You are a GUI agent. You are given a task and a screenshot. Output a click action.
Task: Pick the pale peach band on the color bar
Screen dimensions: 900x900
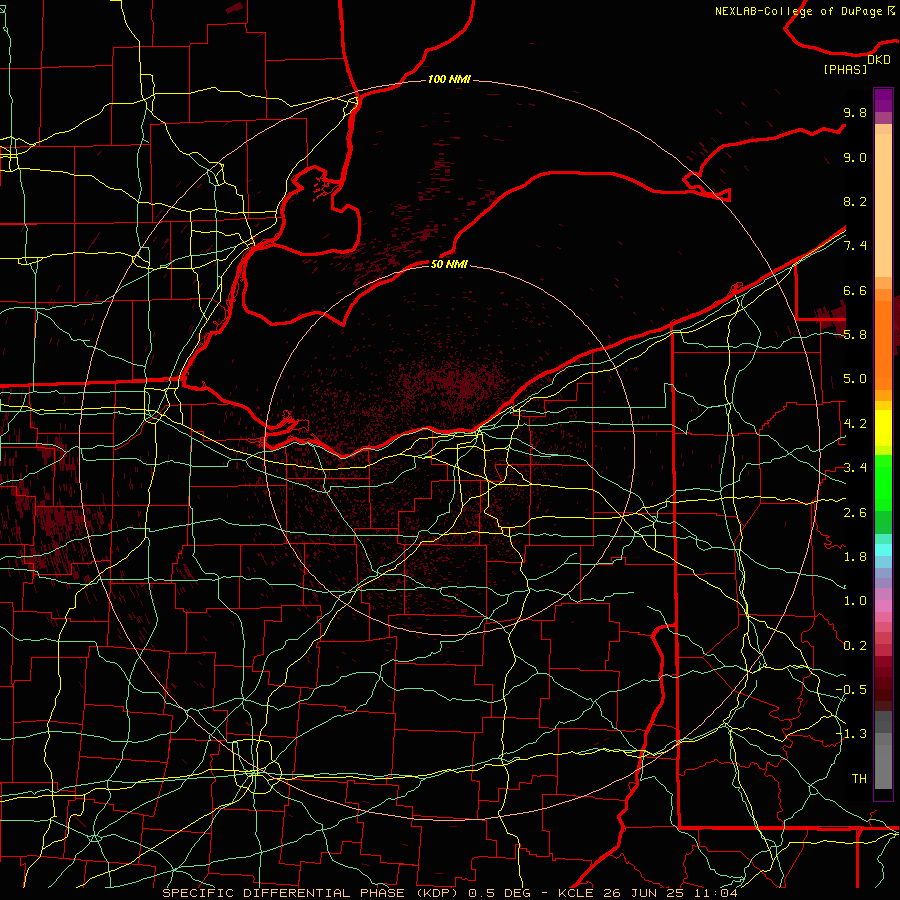[x=883, y=207]
